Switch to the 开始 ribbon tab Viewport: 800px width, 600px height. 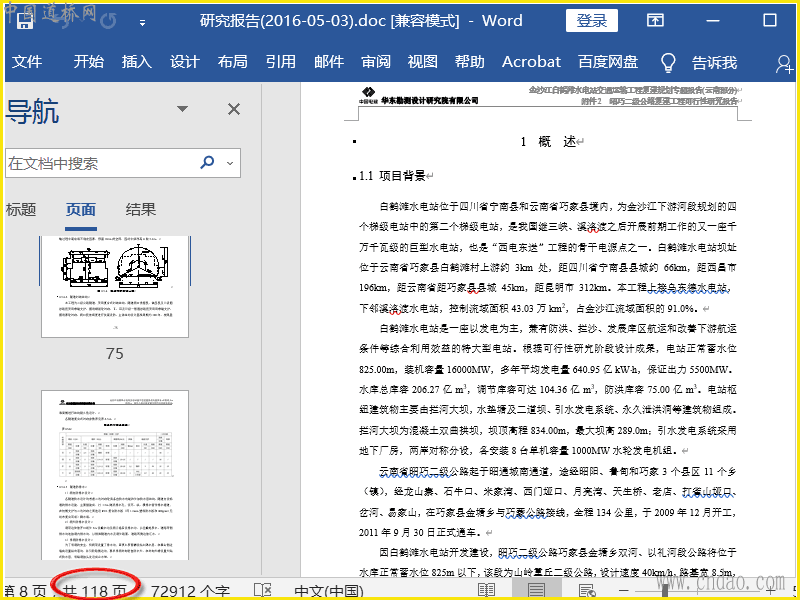[x=88, y=62]
